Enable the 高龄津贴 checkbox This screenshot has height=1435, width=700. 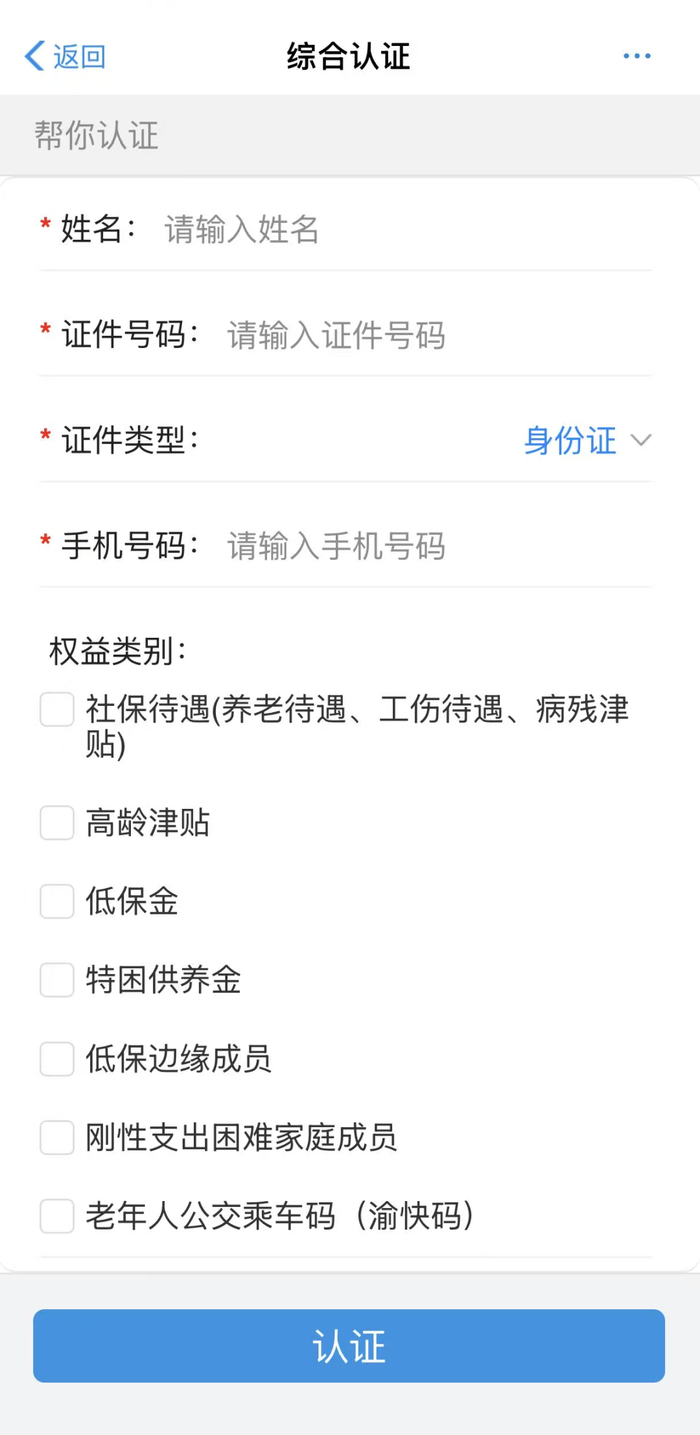pos(57,823)
